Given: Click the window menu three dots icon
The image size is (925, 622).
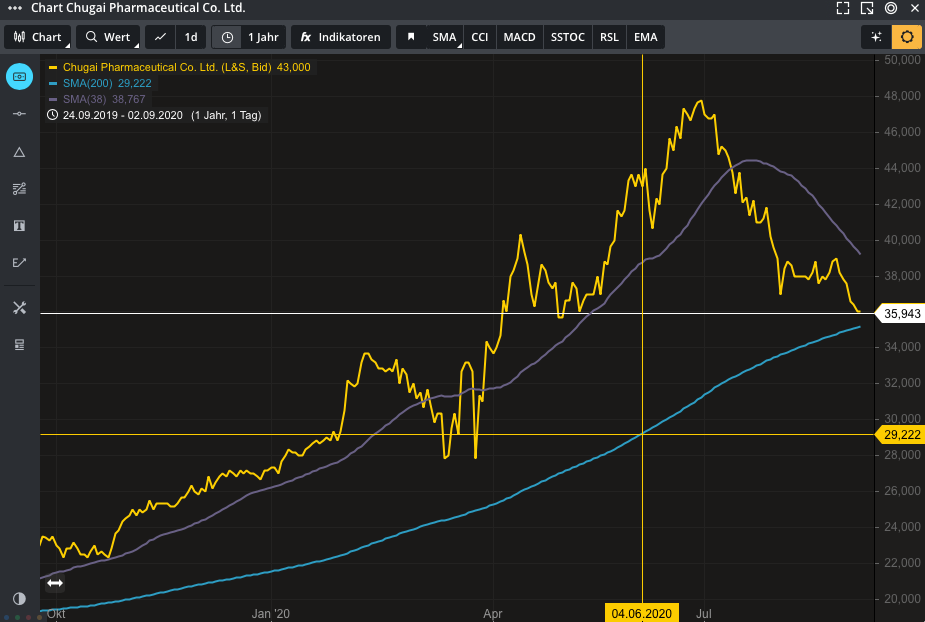Looking at the screenshot, I should 14,8.
